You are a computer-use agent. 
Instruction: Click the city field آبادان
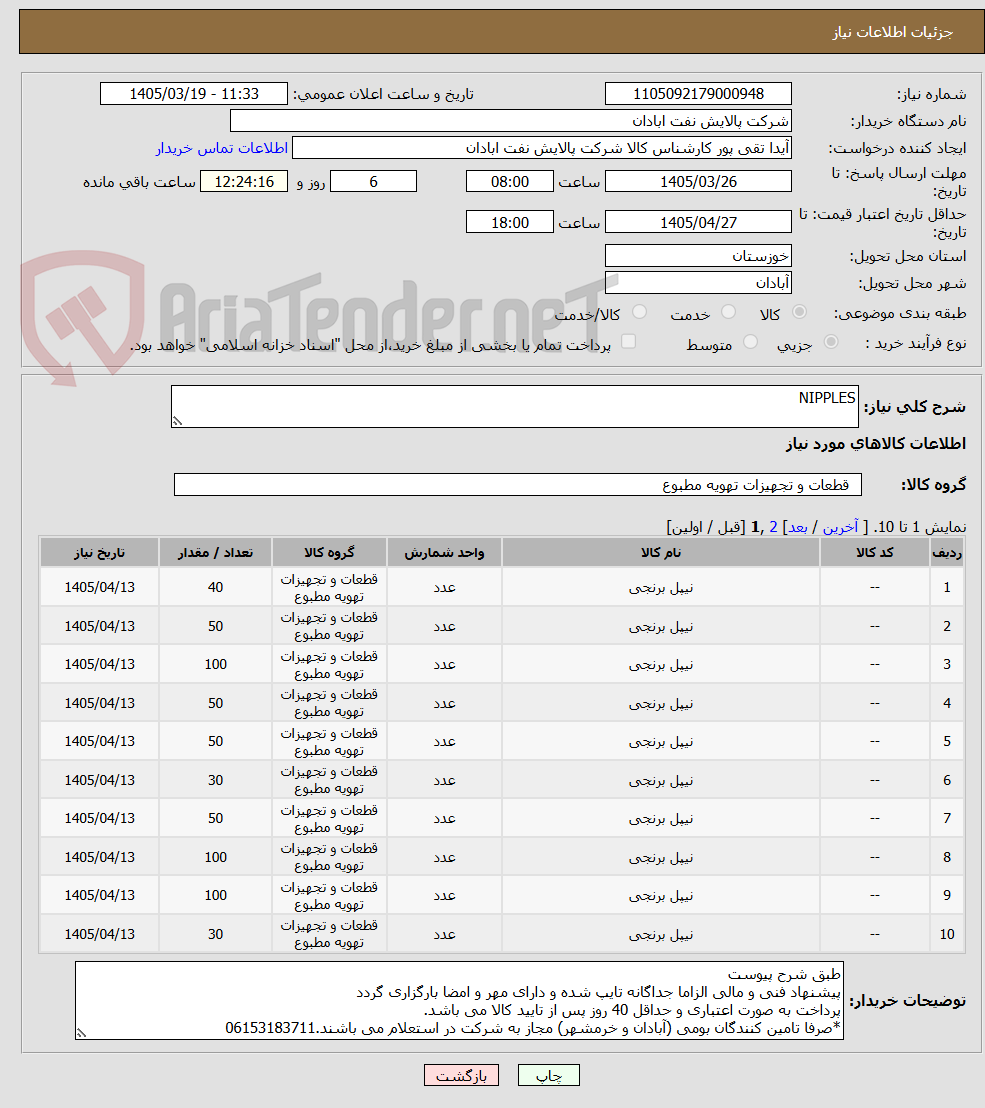point(698,283)
